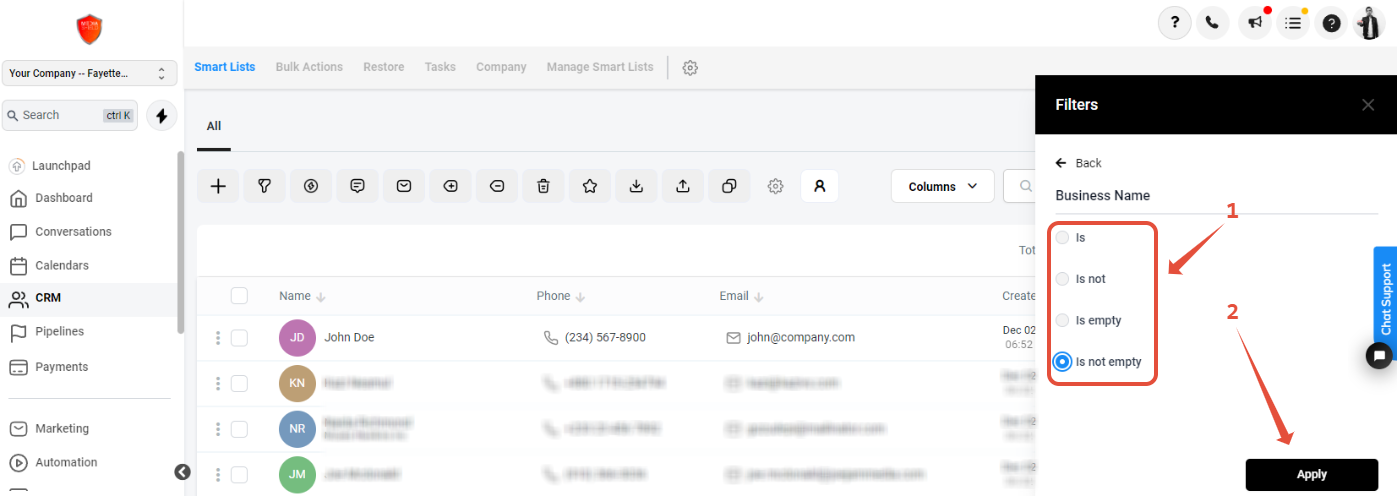Select the 'Is' radio option
1397x496 pixels.
pyautogui.click(x=1062, y=237)
